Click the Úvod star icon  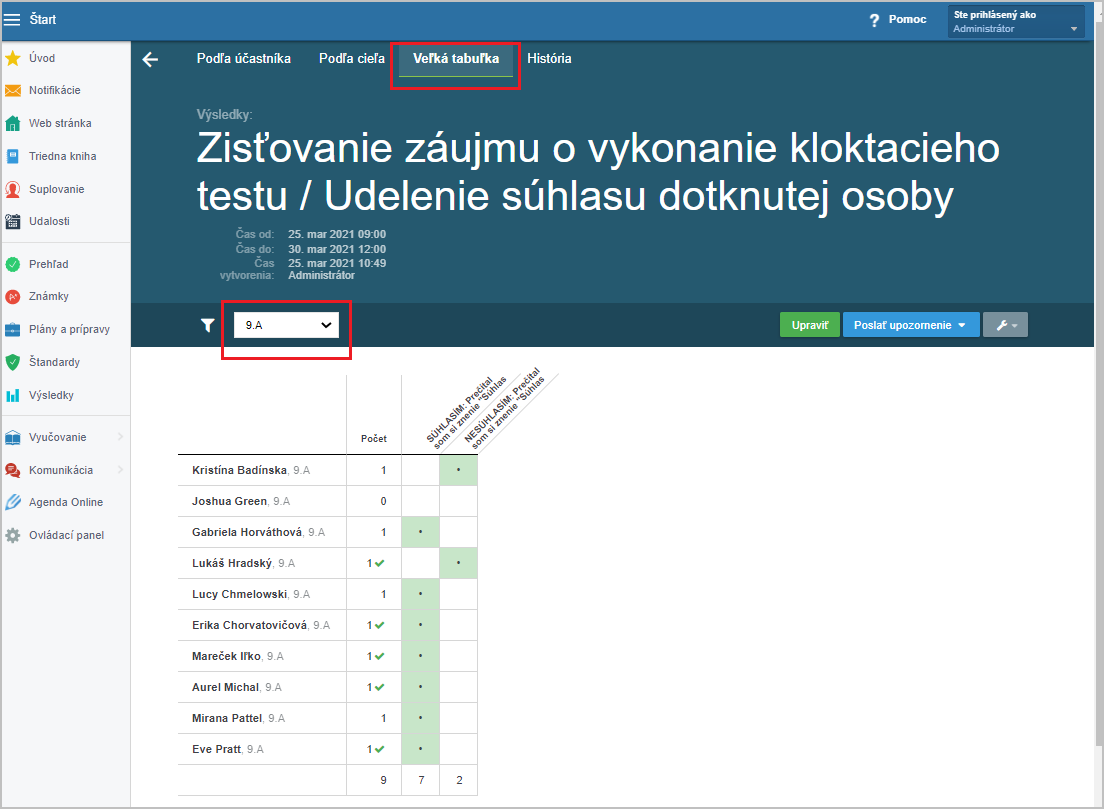(x=13, y=58)
